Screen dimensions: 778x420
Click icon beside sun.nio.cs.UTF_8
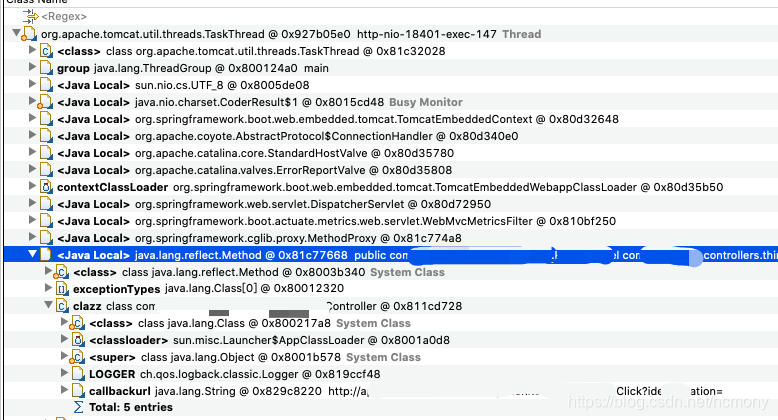(46, 85)
